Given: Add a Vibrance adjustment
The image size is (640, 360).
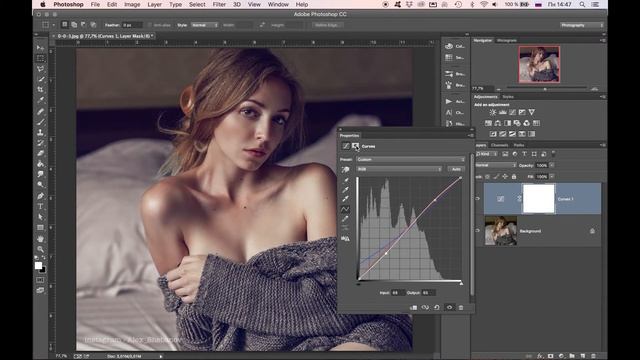Looking at the screenshot, I should 531,112.
